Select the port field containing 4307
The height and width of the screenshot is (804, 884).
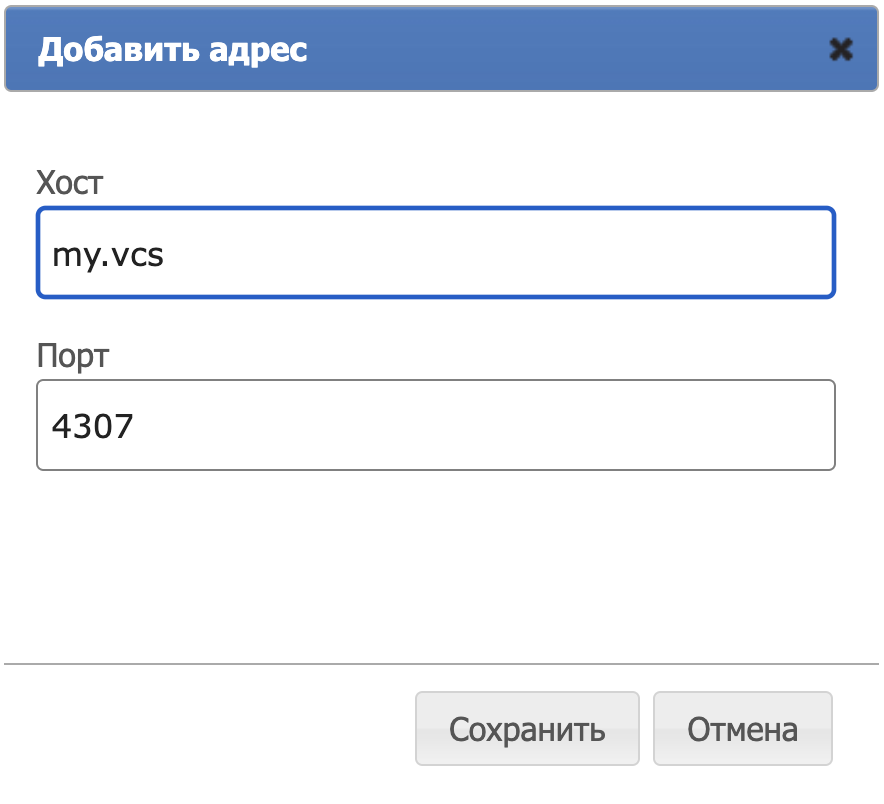(x=436, y=425)
